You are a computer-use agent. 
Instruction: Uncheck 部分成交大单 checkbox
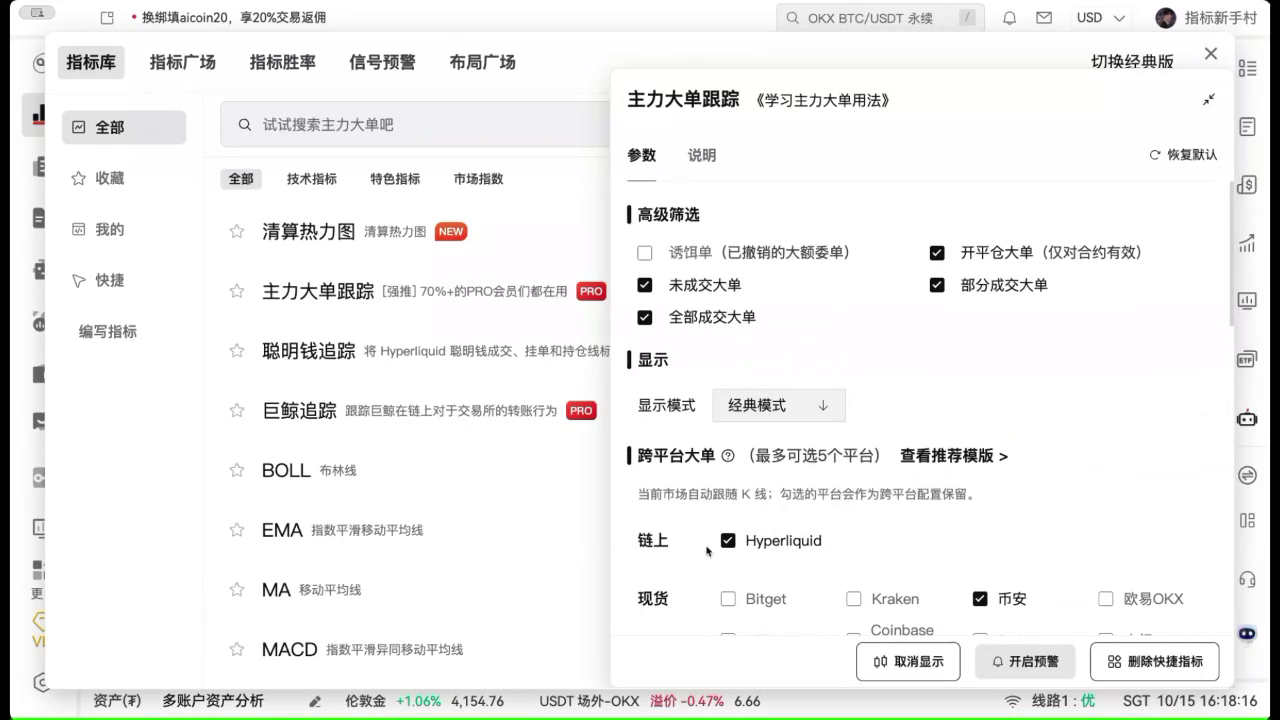(x=937, y=285)
